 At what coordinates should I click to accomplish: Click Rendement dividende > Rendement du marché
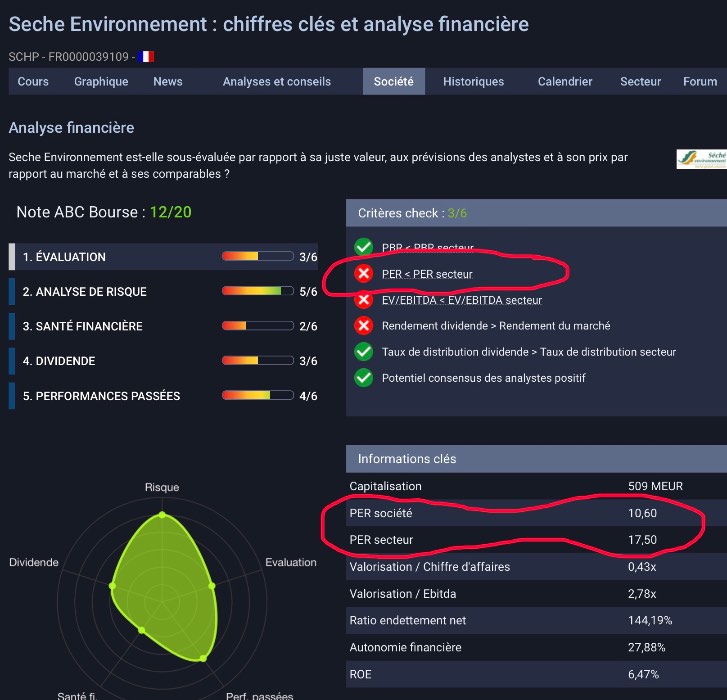(496, 326)
